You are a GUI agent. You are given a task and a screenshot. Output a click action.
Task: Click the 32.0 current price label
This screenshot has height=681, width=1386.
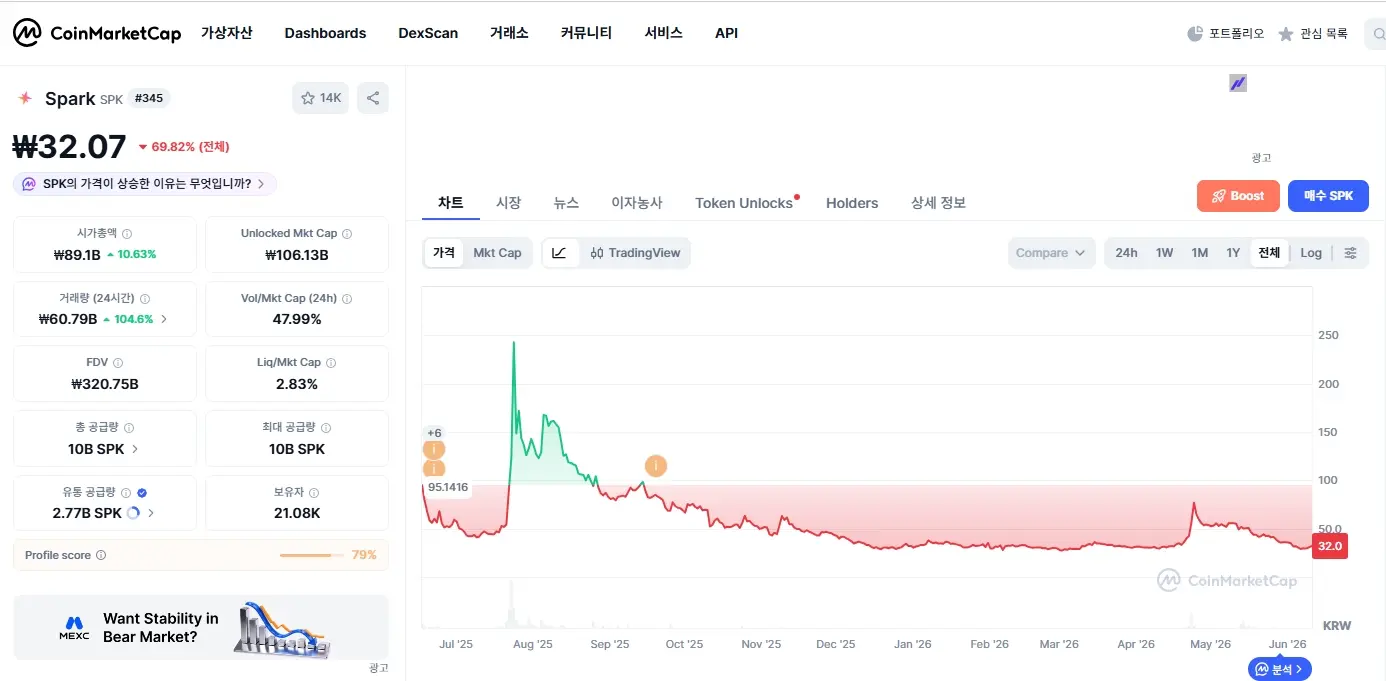coord(1329,546)
